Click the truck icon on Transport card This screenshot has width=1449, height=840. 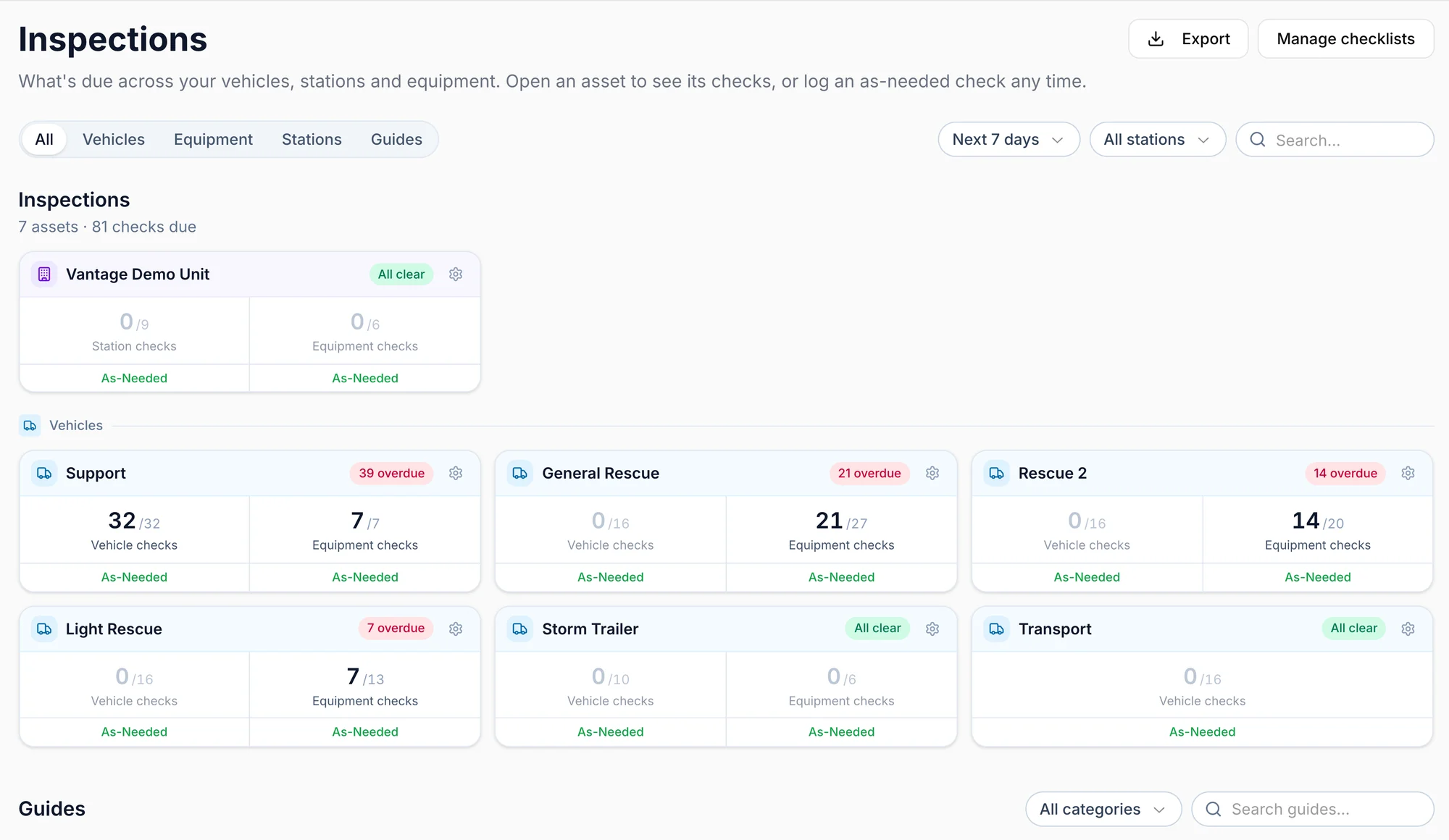click(x=997, y=629)
